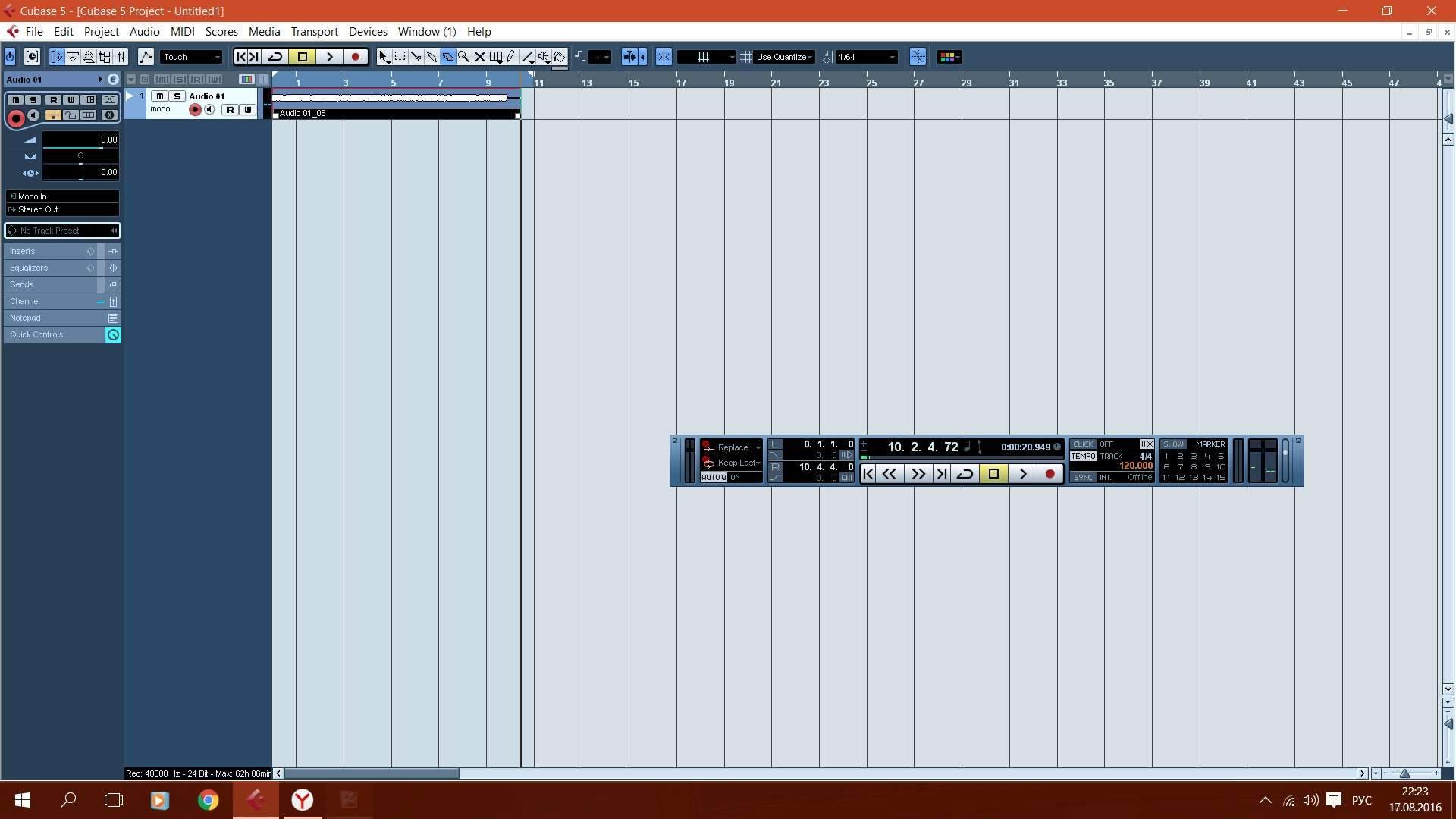The height and width of the screenshot is (819, 1456).
Task: Select the Mute X tool
Action: tap(479, 57)
